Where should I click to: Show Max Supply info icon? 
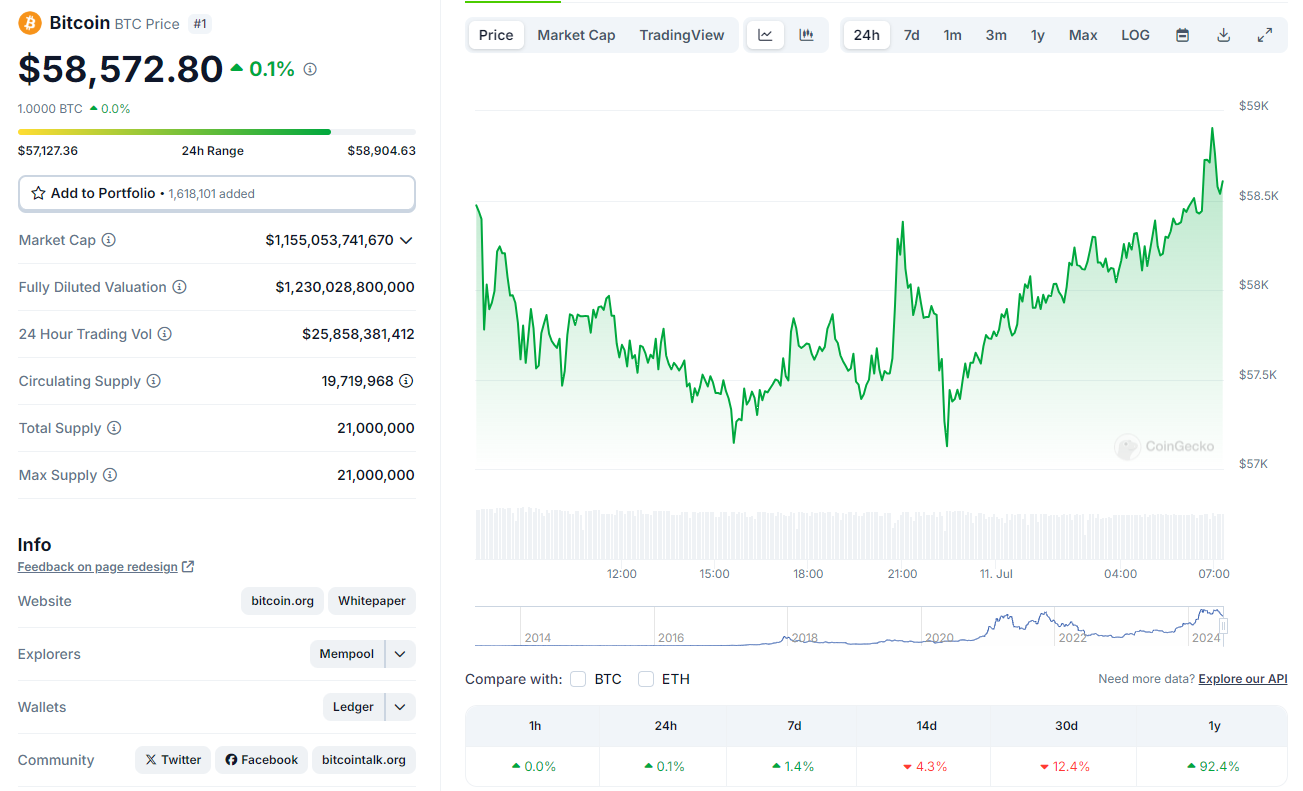pyautogui.click(x=110, y=475)
